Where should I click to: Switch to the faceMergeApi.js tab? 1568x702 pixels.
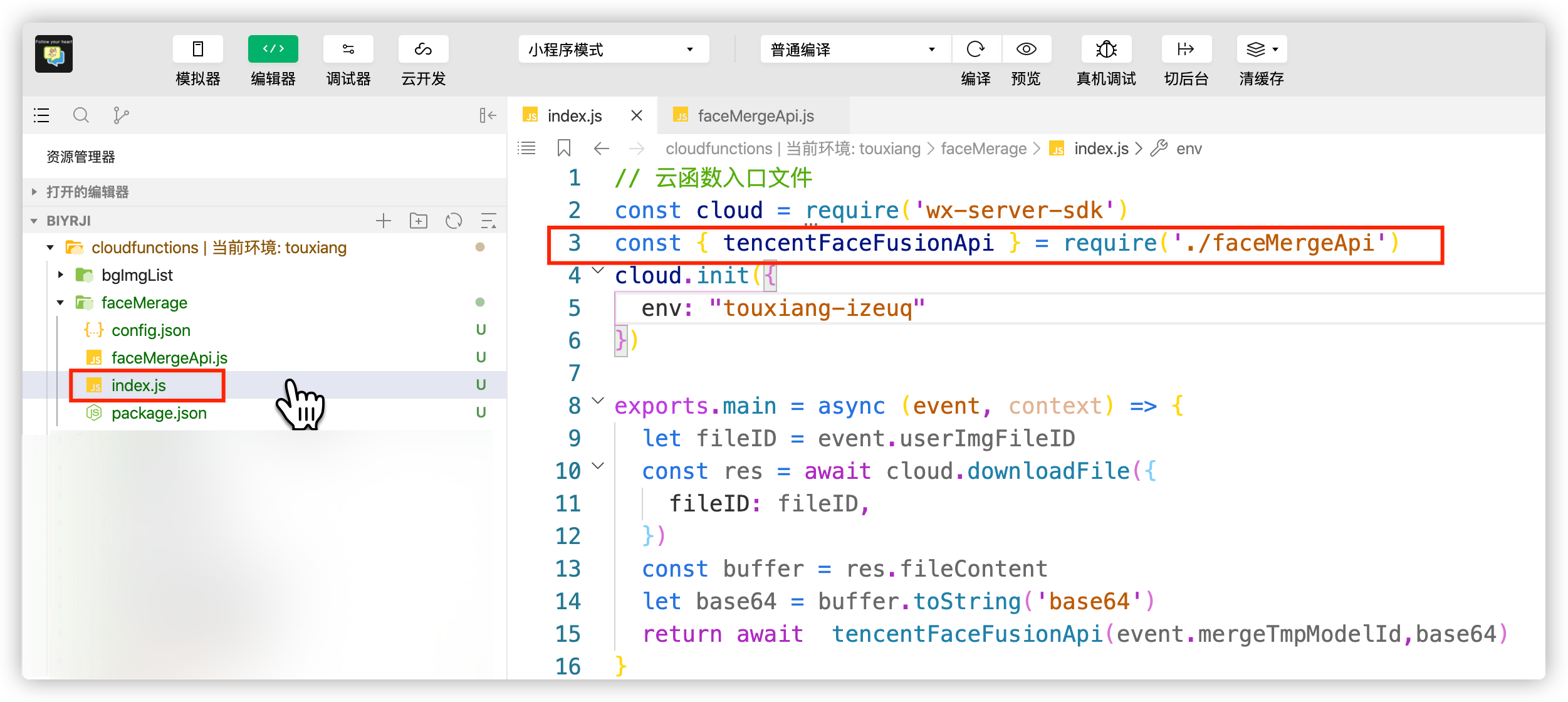click(x=755, y=116)
